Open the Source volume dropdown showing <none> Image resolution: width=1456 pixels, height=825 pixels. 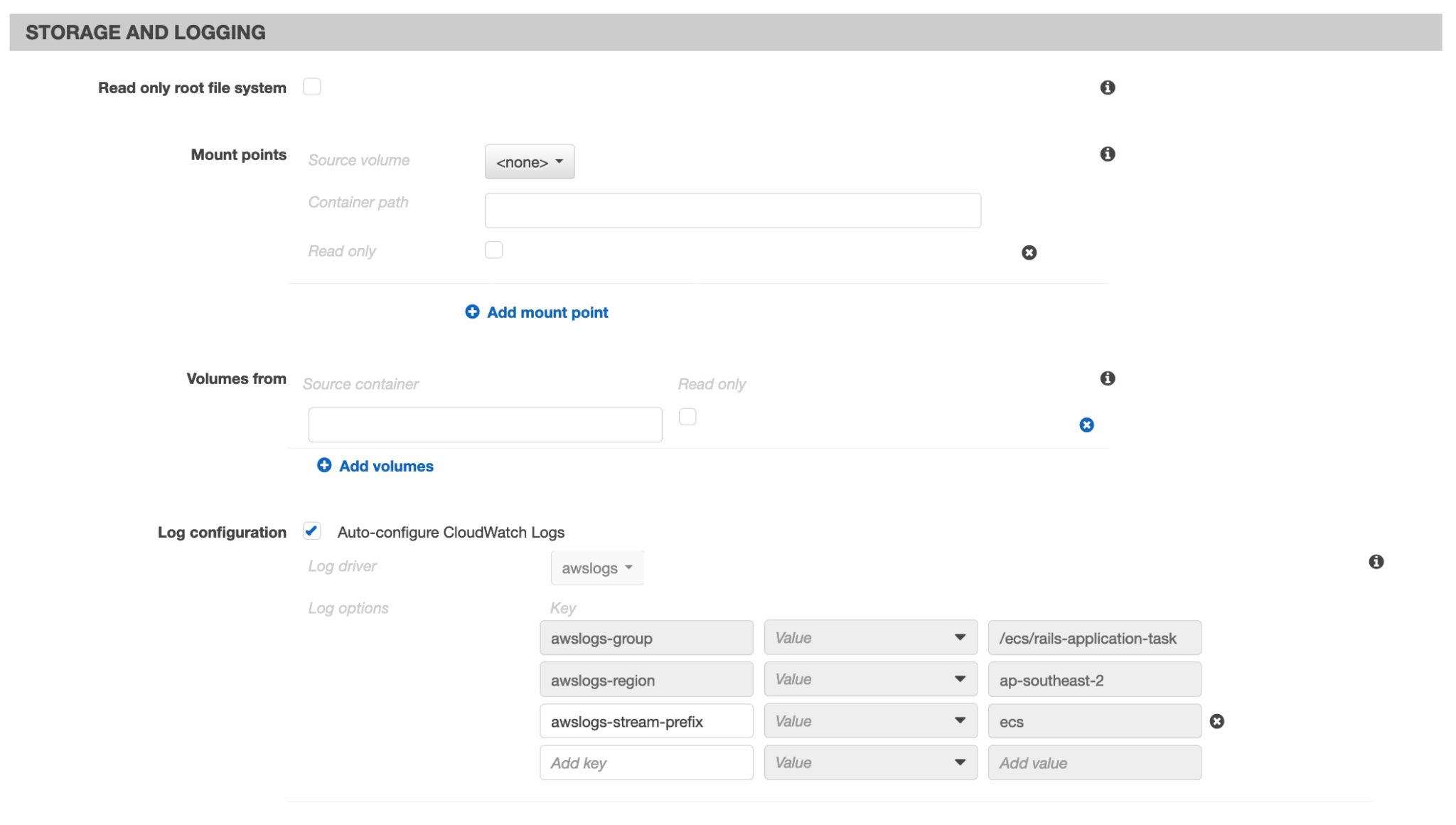[529, 161]
